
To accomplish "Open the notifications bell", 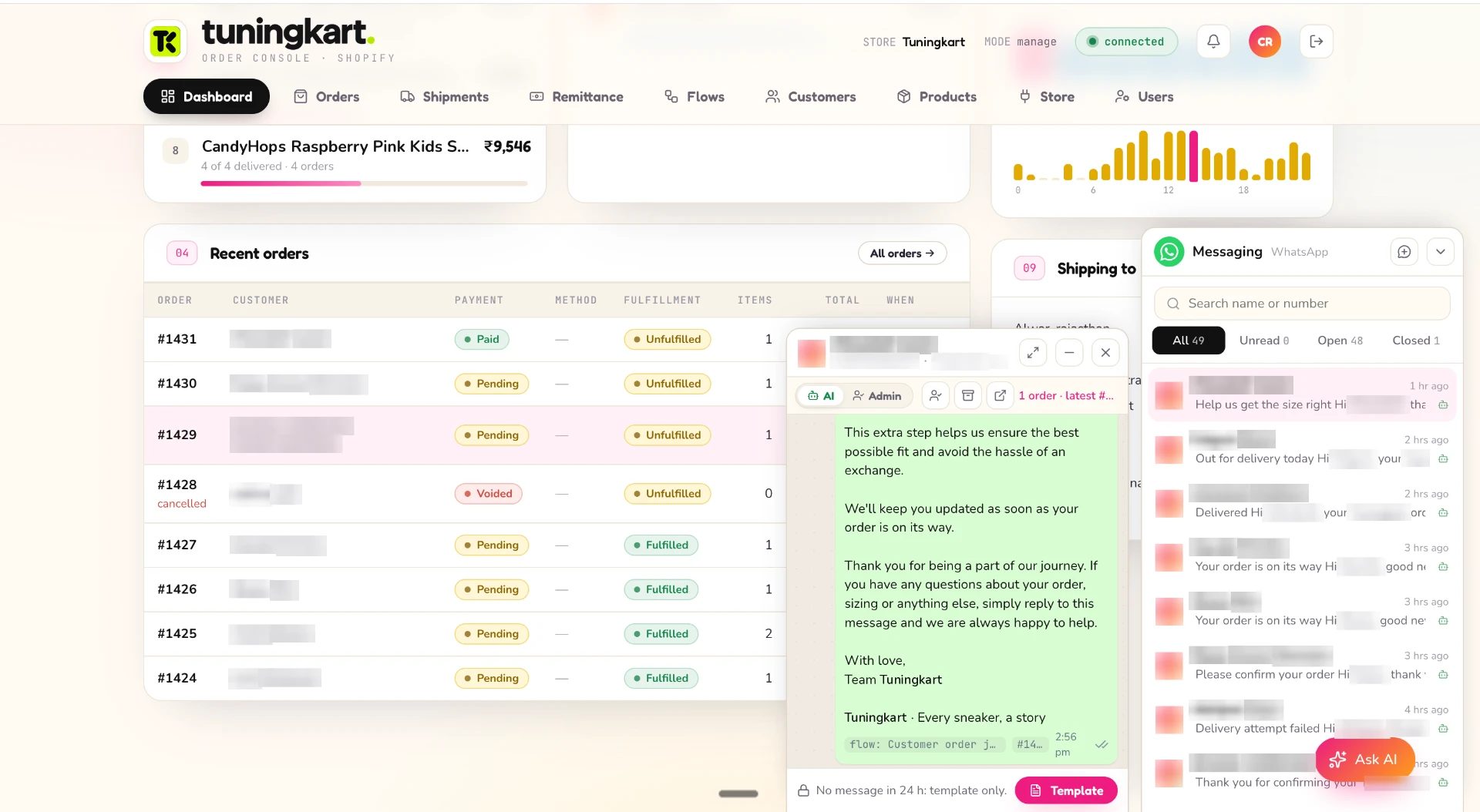I will tap(1213, 42).
